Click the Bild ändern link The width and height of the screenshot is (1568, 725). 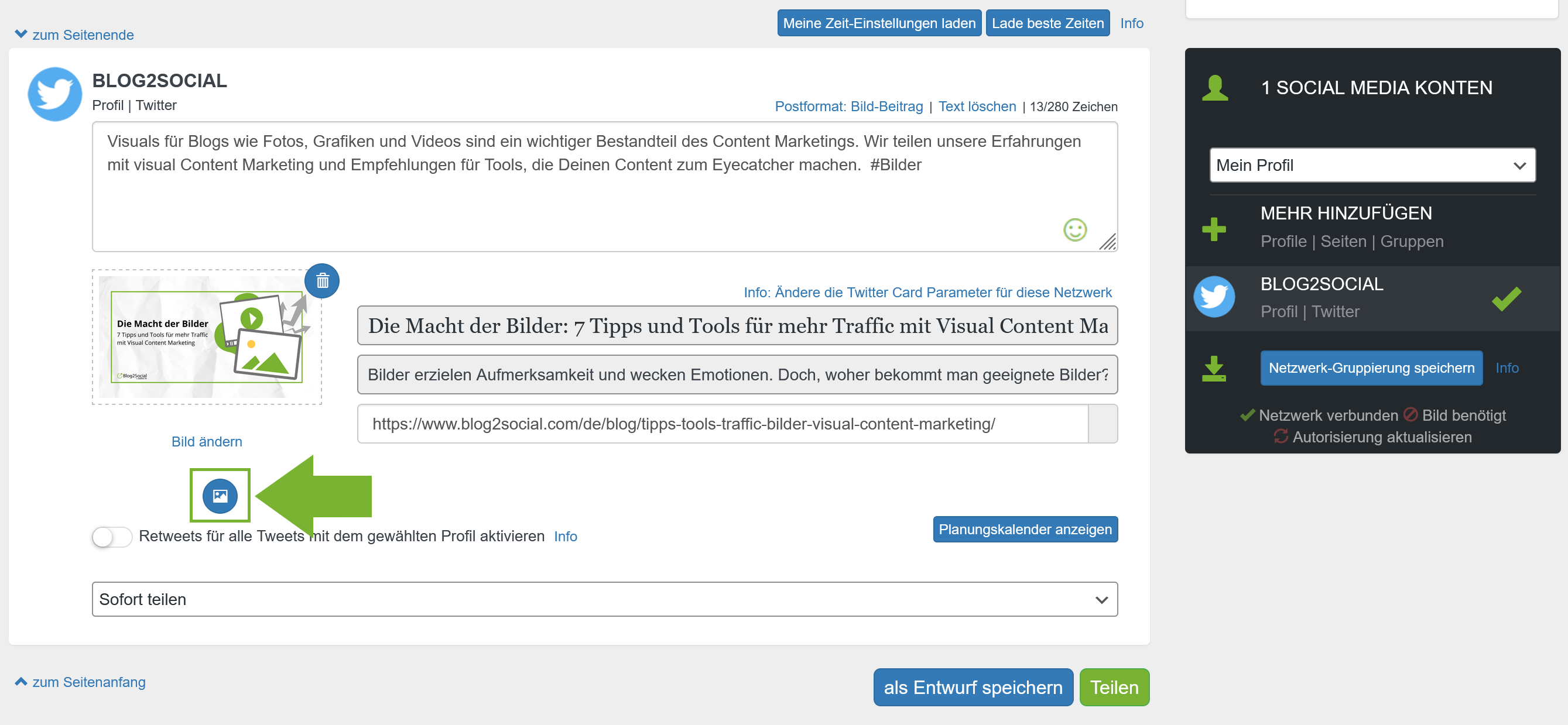tap(207, 442)
